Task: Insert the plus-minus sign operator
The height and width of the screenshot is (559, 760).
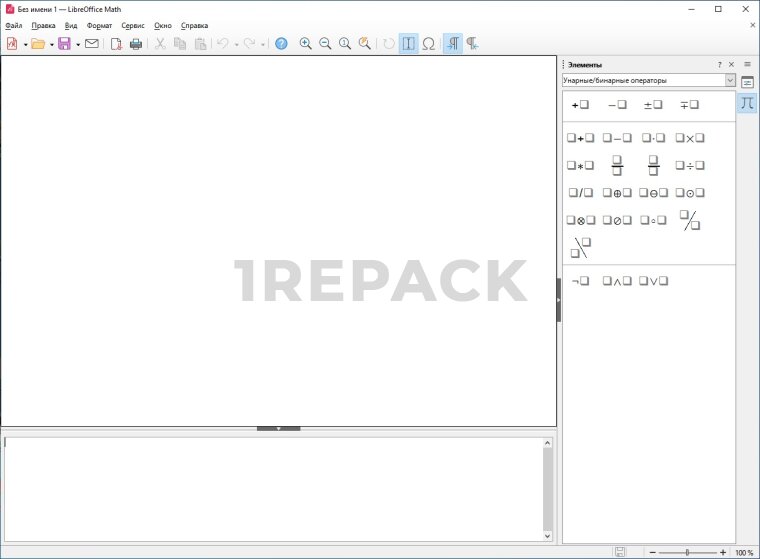Action: click(653, 105)
